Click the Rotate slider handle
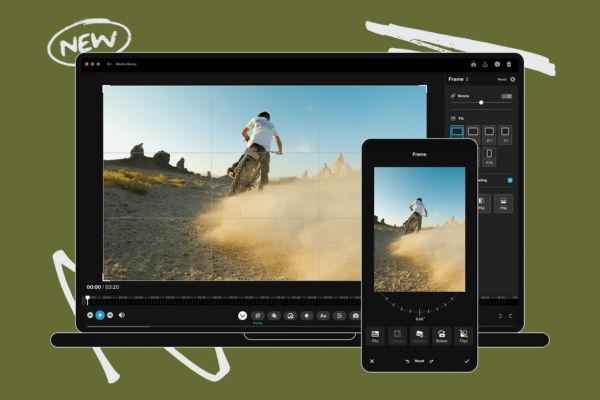Screen dimensions: 600x400 tap(481, 102)
